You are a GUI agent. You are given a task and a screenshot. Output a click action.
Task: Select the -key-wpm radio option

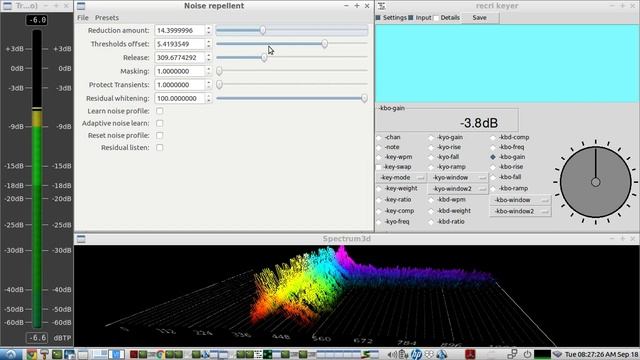tap(378, 157)
